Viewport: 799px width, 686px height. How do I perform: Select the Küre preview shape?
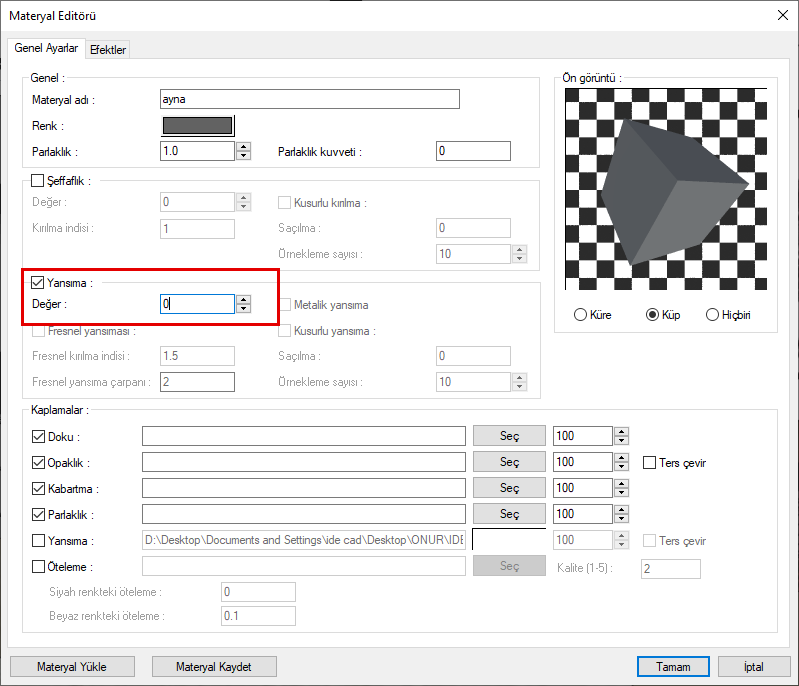pyautogui.click(x=581, y=315)
